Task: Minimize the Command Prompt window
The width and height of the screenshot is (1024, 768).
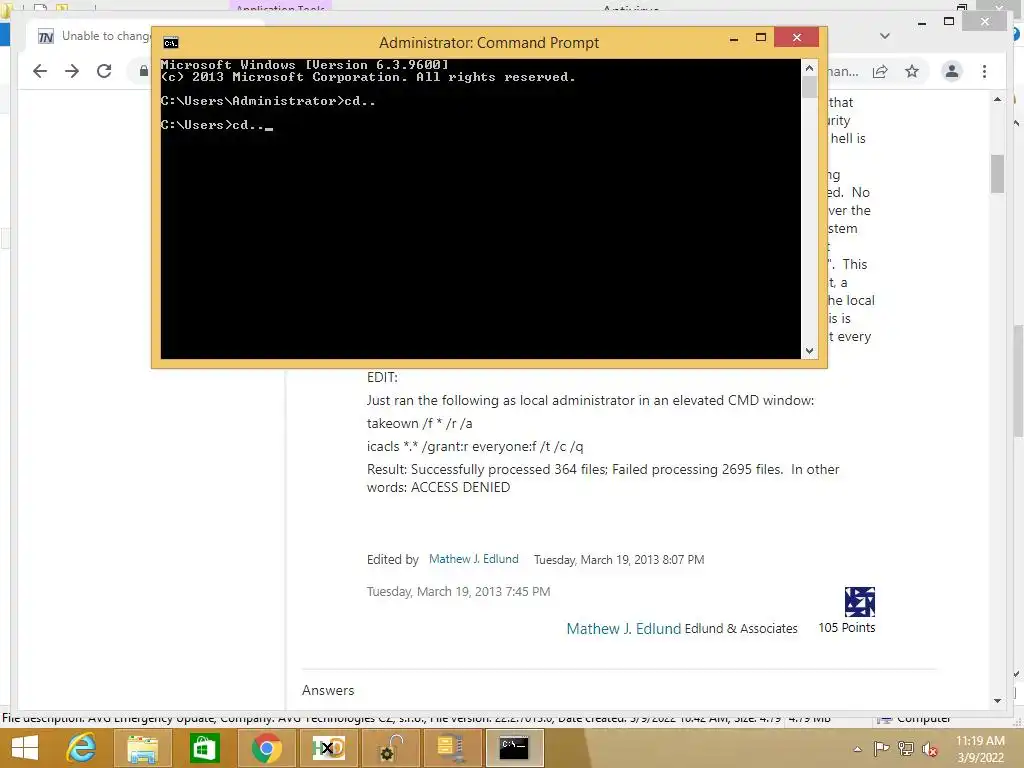Action: (x=733, y=39)
